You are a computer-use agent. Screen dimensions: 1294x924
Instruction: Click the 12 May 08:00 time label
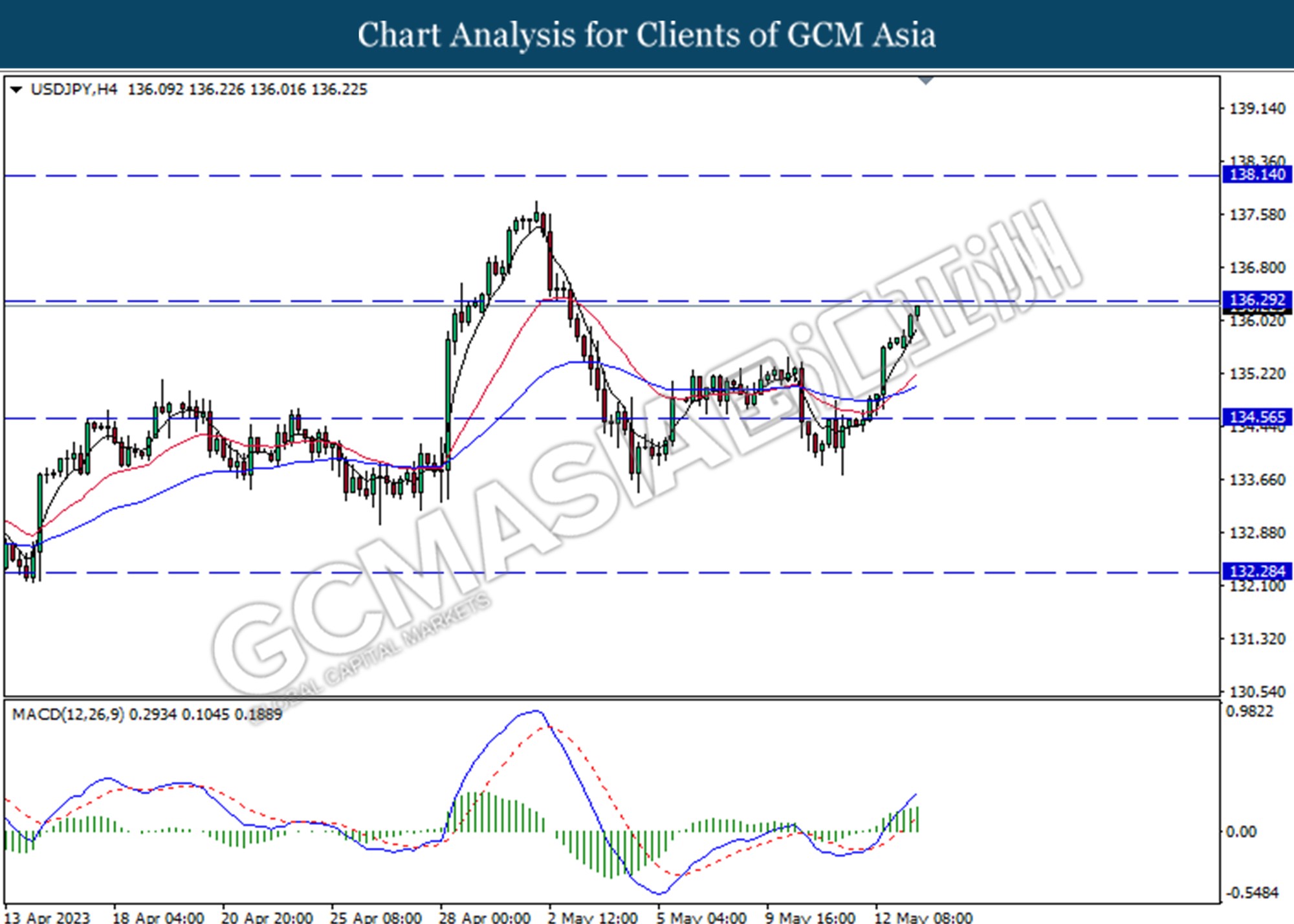pos(923,916)
